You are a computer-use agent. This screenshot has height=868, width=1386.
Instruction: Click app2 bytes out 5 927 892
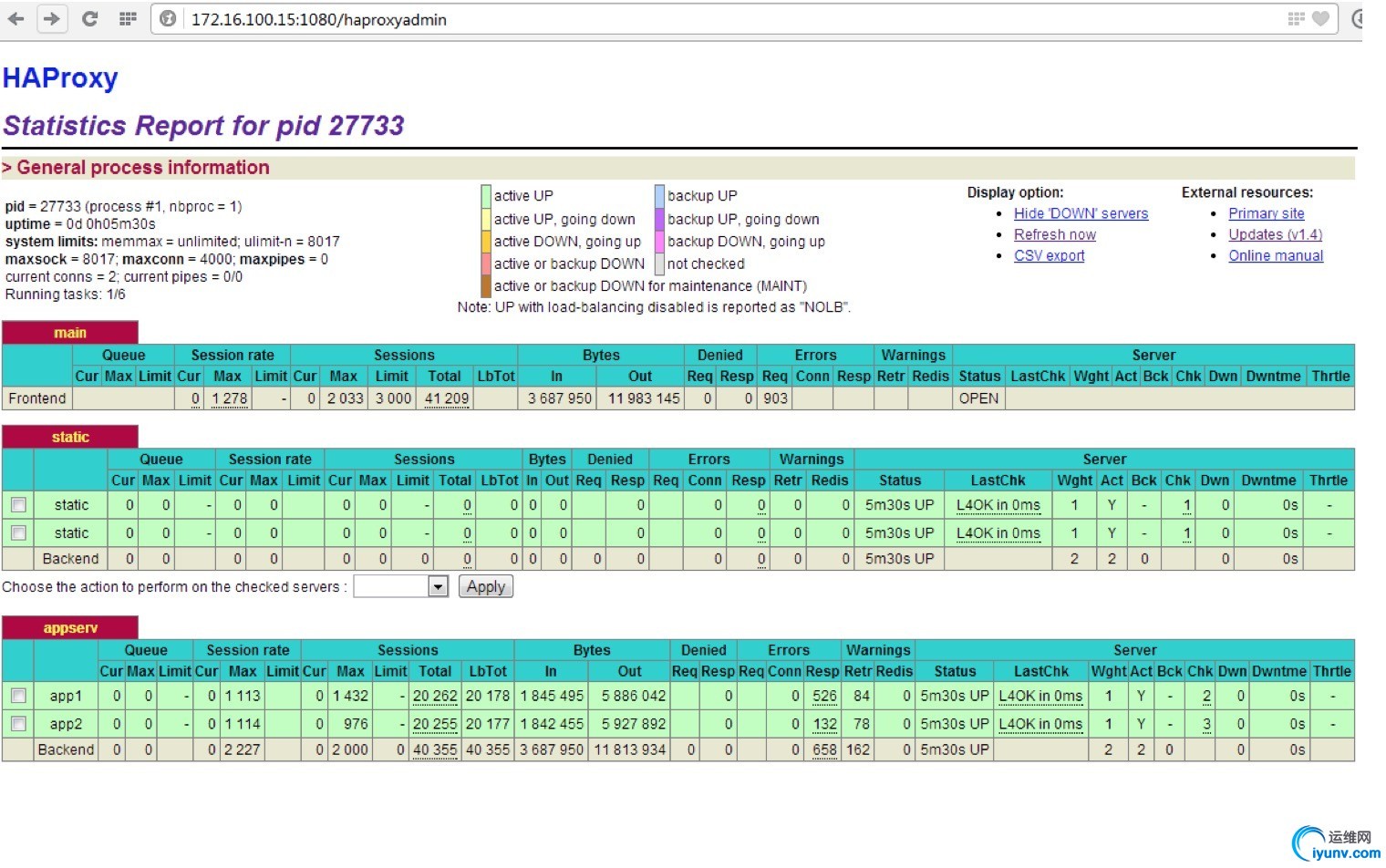633,724
